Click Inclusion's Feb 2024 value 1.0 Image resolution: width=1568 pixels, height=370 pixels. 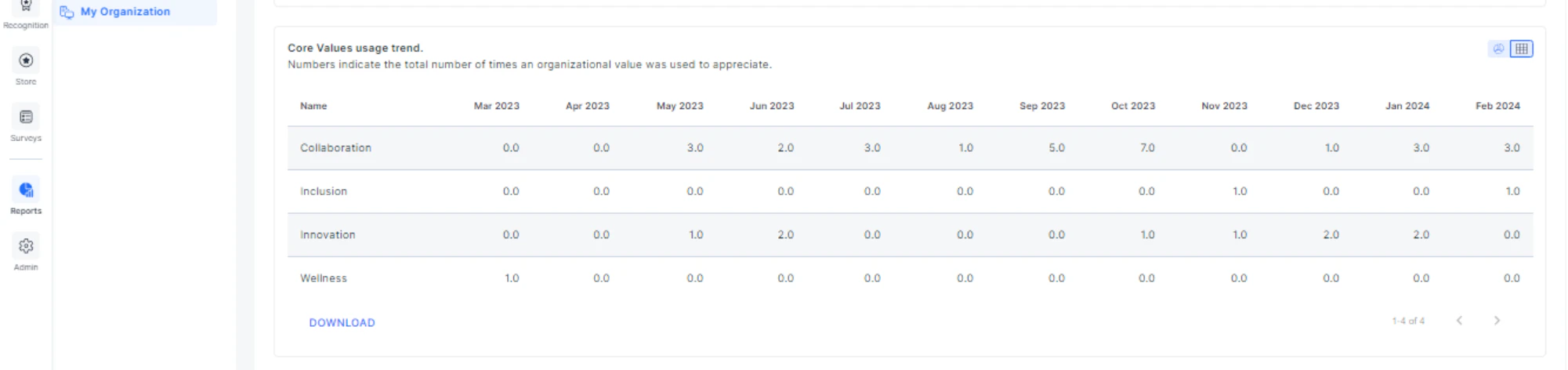tap(1512, 191)
